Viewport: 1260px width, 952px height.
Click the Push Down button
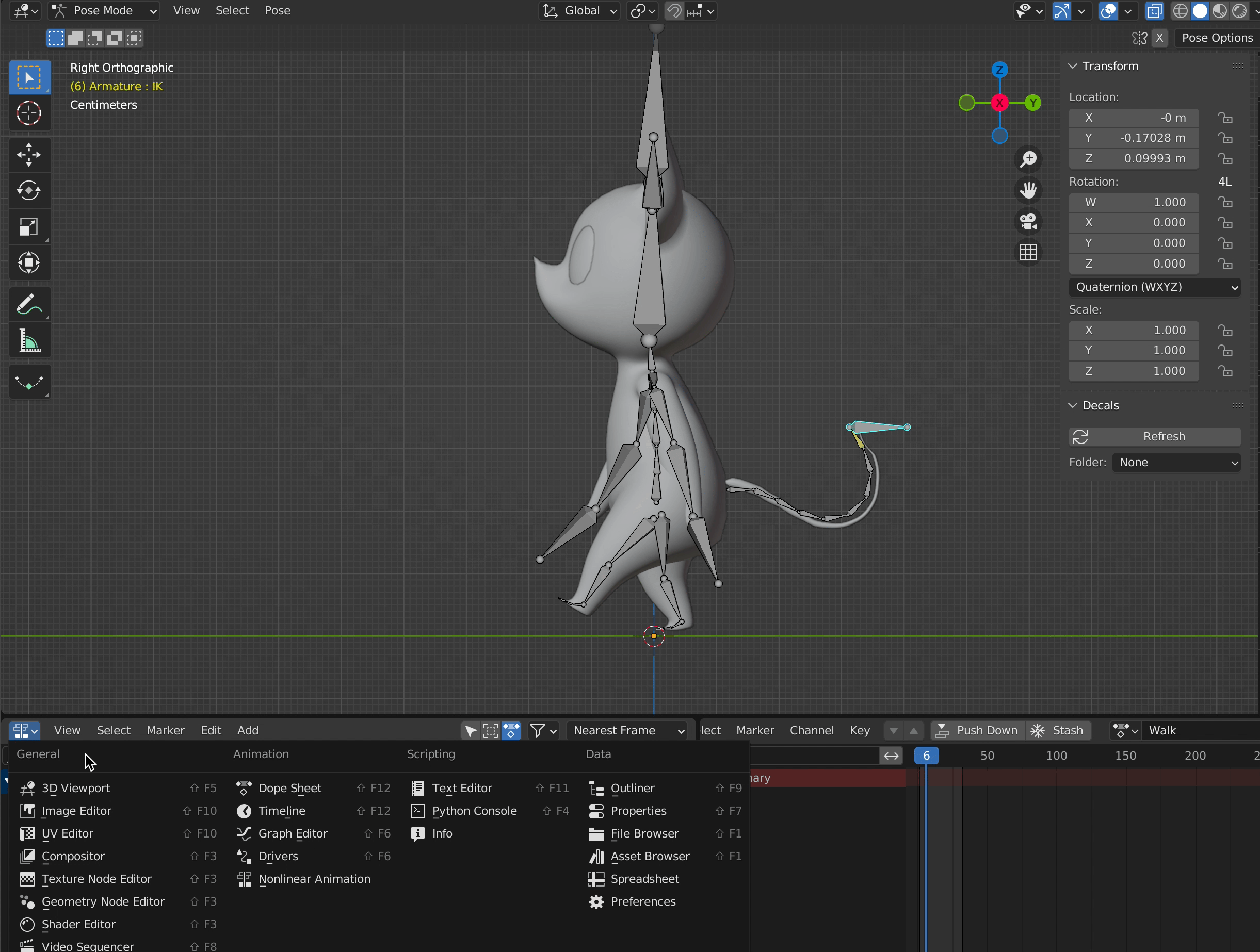[x=978, y=731]
